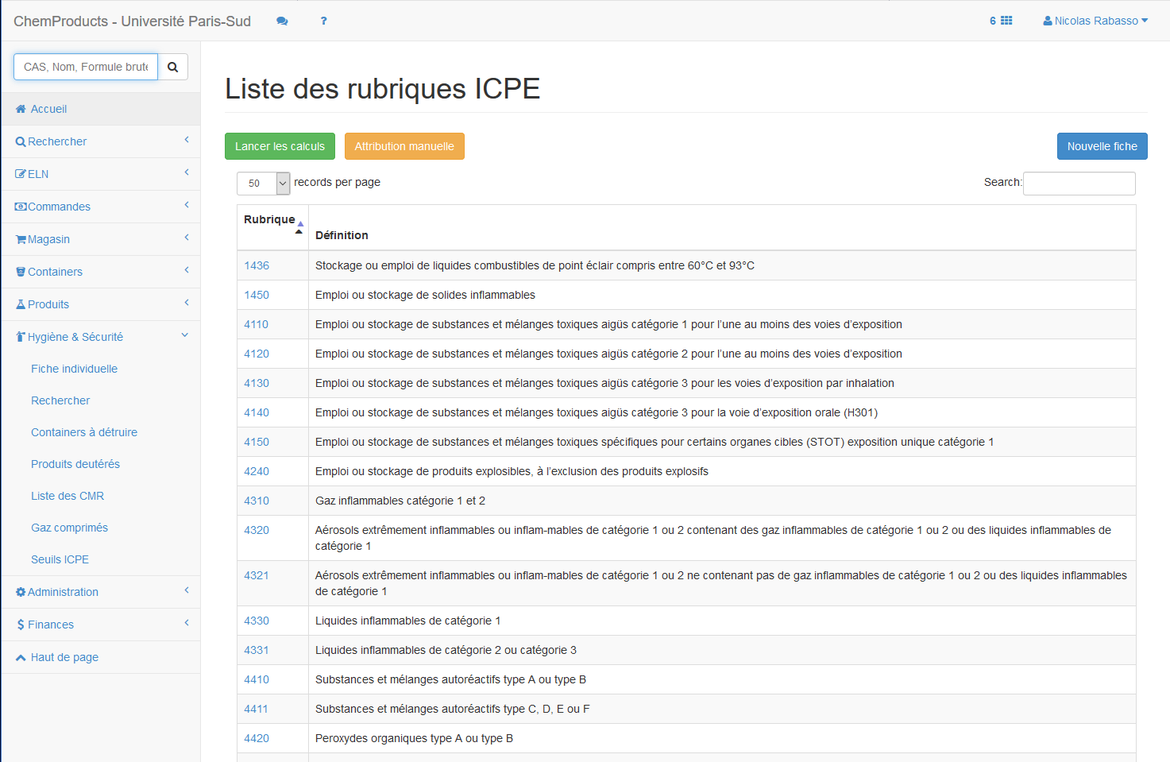Click the flask icon beside Produits
The image size is (1170, 762).
click(x=21, y=305)
